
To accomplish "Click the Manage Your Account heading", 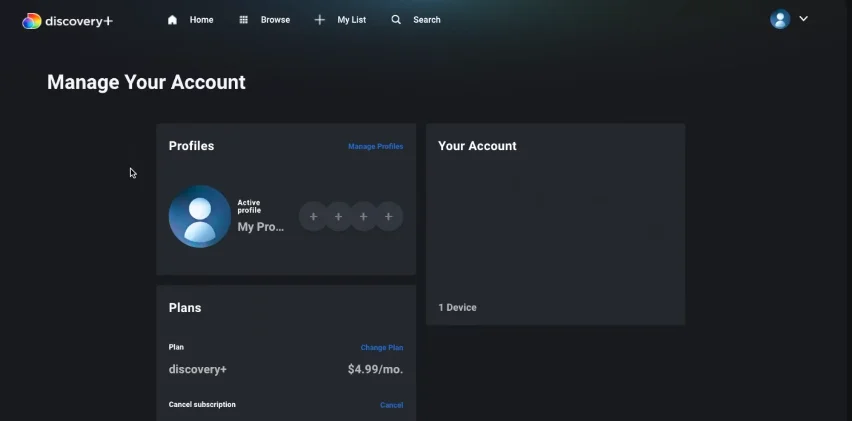I will coord(146,82).
